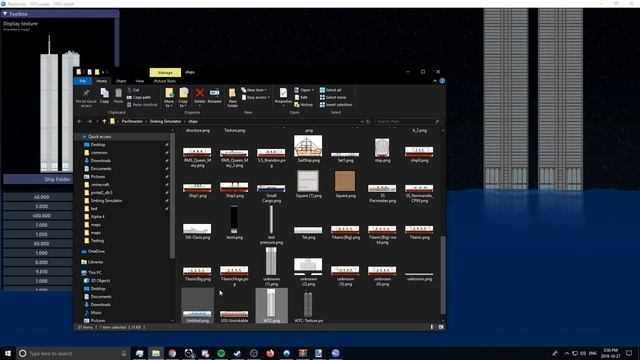Click the Edit command in Open group

pyautogui.click(x=301, y=98)
